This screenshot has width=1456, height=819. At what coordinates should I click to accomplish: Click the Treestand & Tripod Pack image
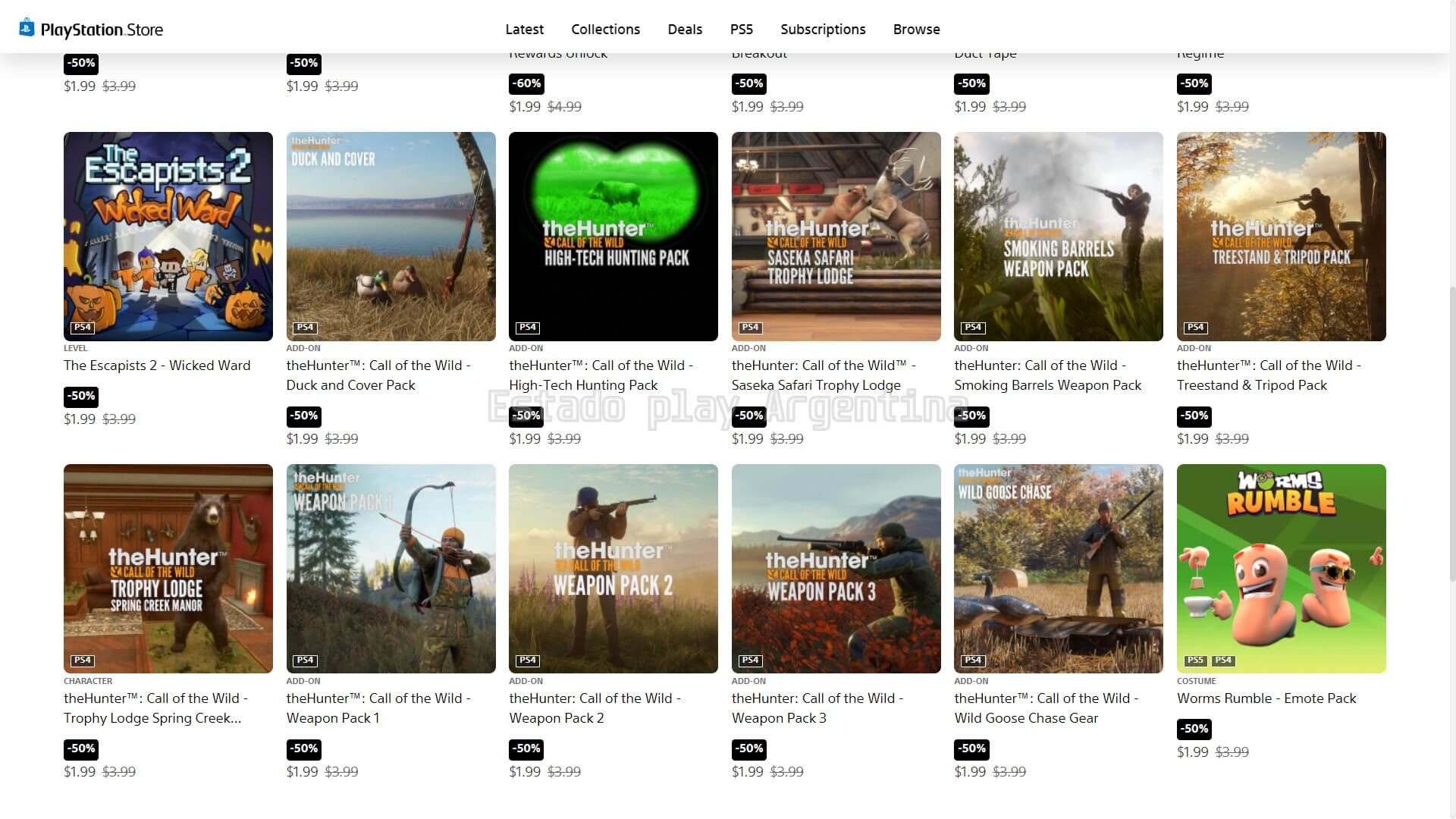1281,237
